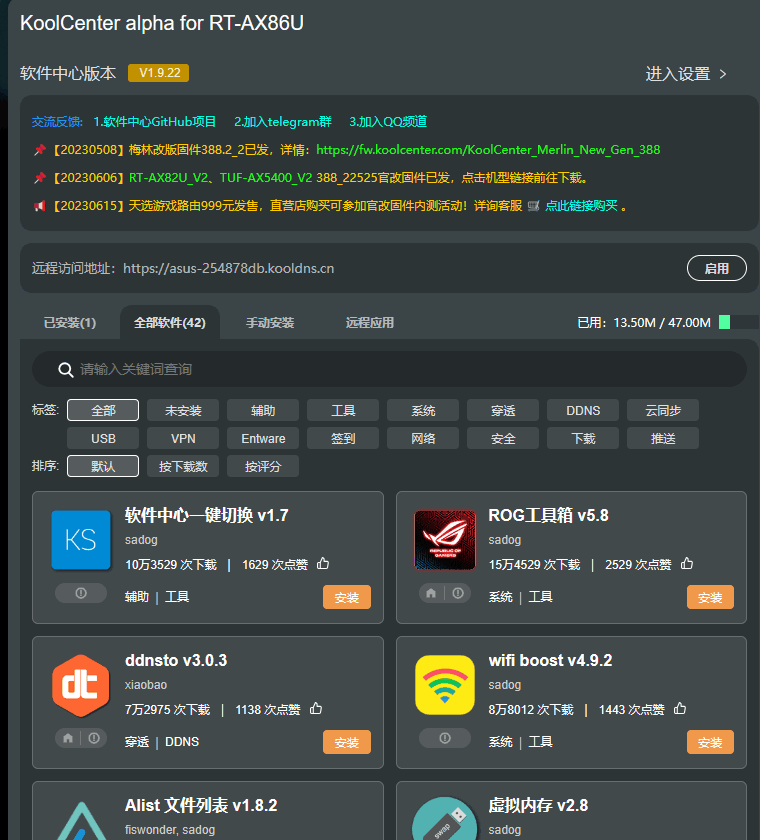Filter by the 穿透 tag
The height and width of the screenshot is (840, 760).
pyautogui.click(x=503, y=410)
